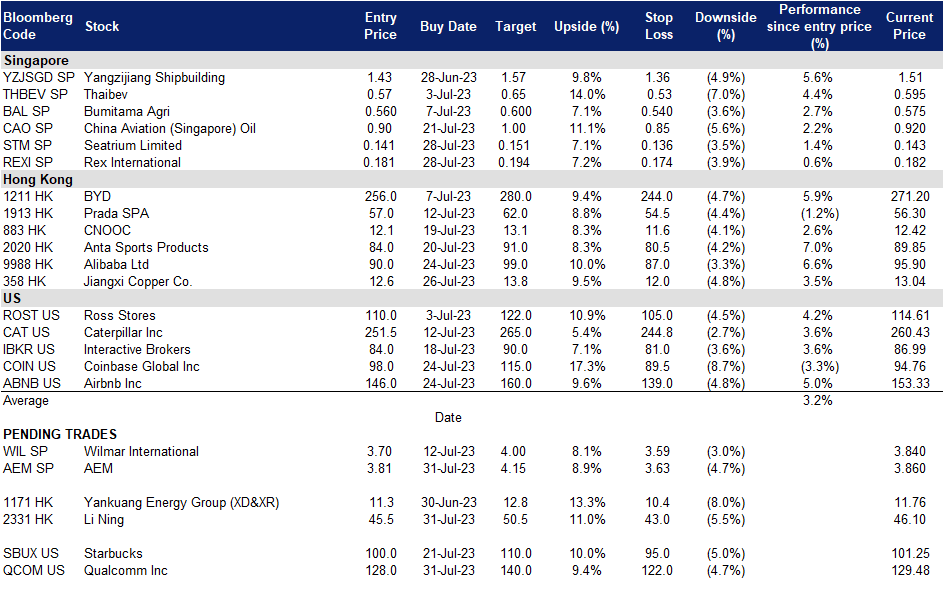Select Alibaba current price 95.90
Image resolution: width=943 pixels, height=596 pixels.
910,265
